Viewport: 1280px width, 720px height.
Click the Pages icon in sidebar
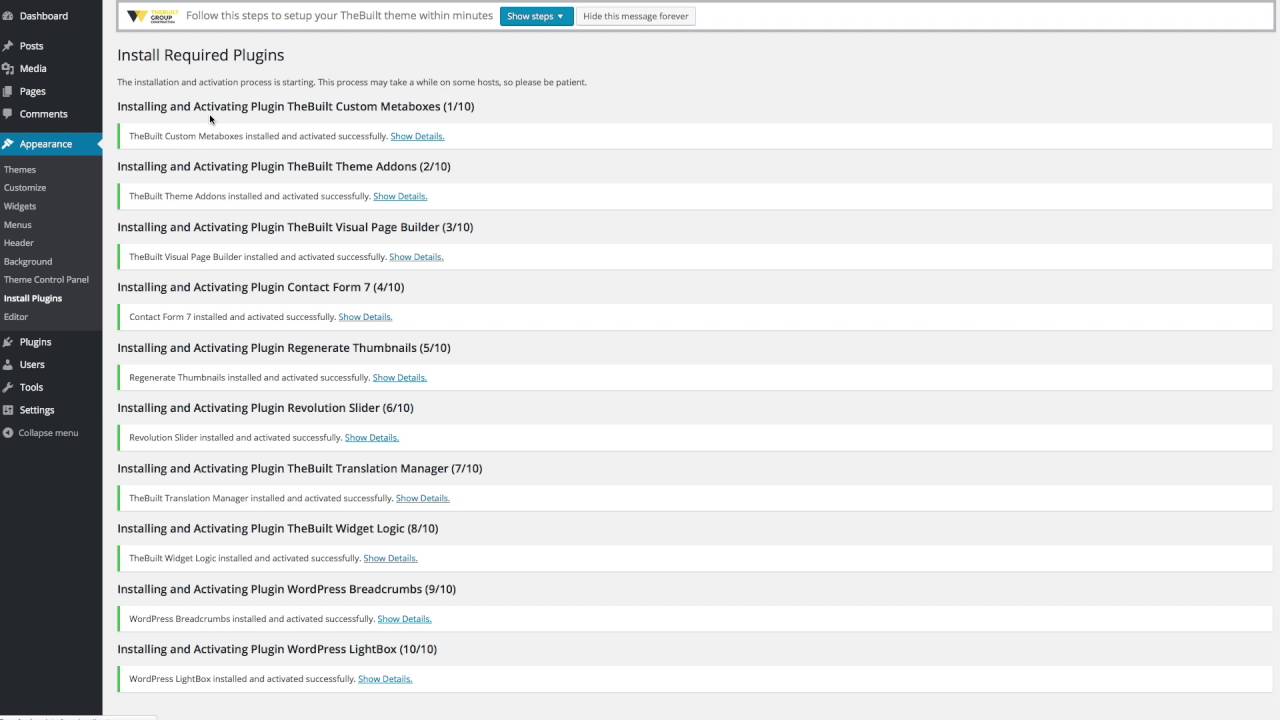click(8, 91)
